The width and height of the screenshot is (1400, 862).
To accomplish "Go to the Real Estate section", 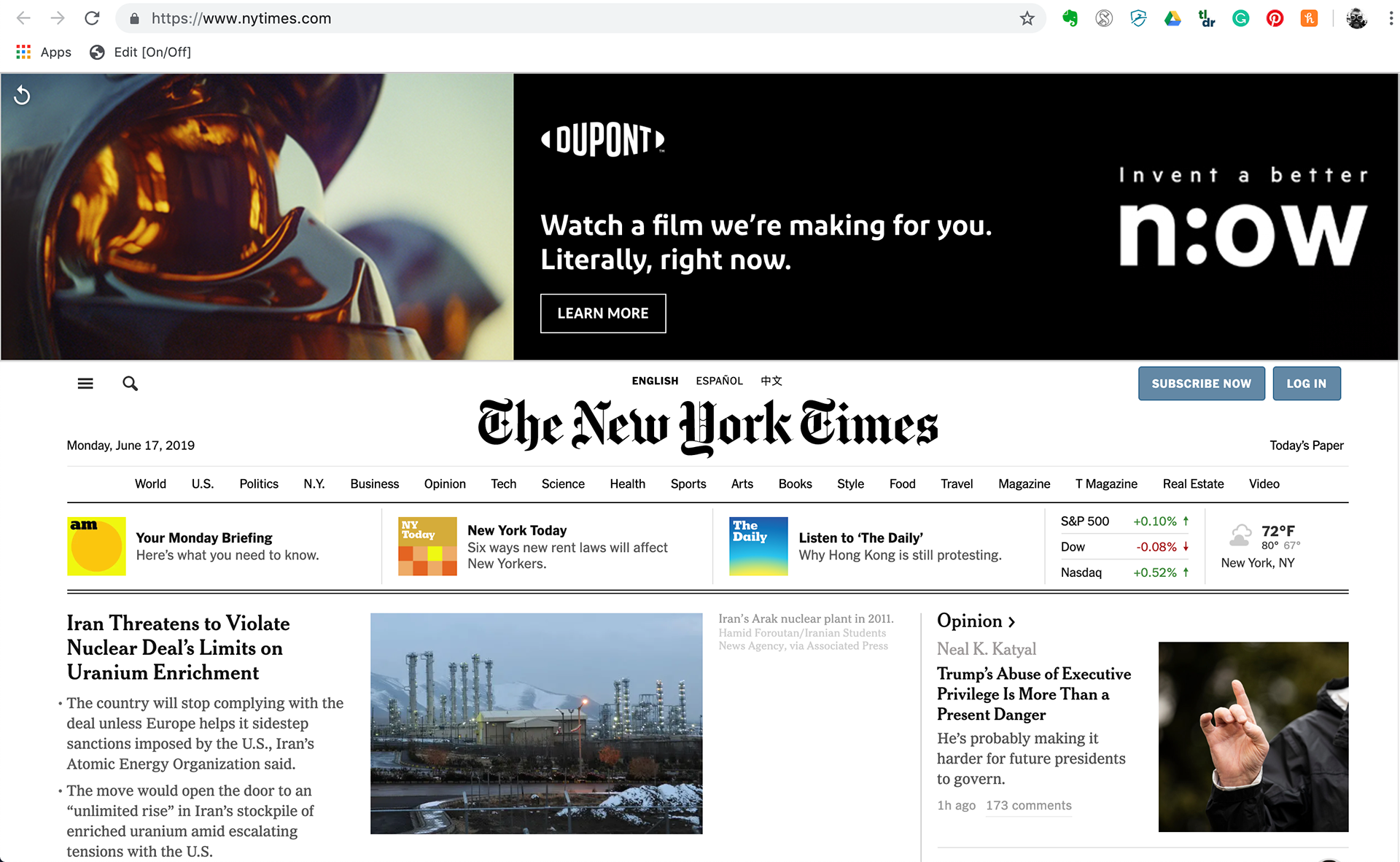I will pos(1193,484).
